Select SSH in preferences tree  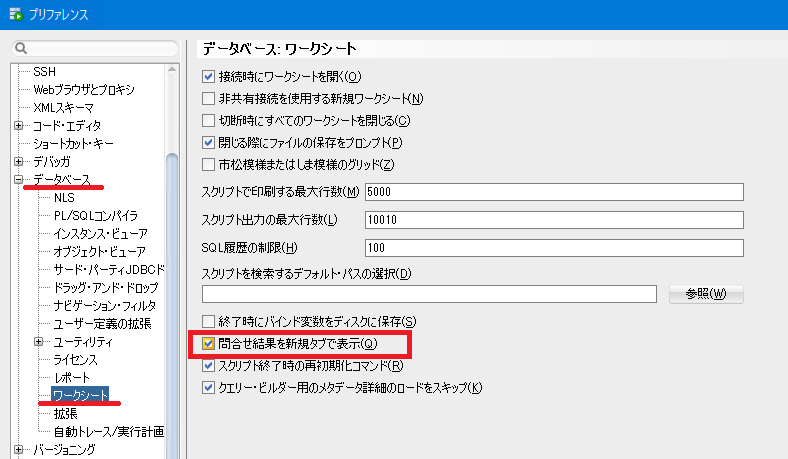coord(44,71)
